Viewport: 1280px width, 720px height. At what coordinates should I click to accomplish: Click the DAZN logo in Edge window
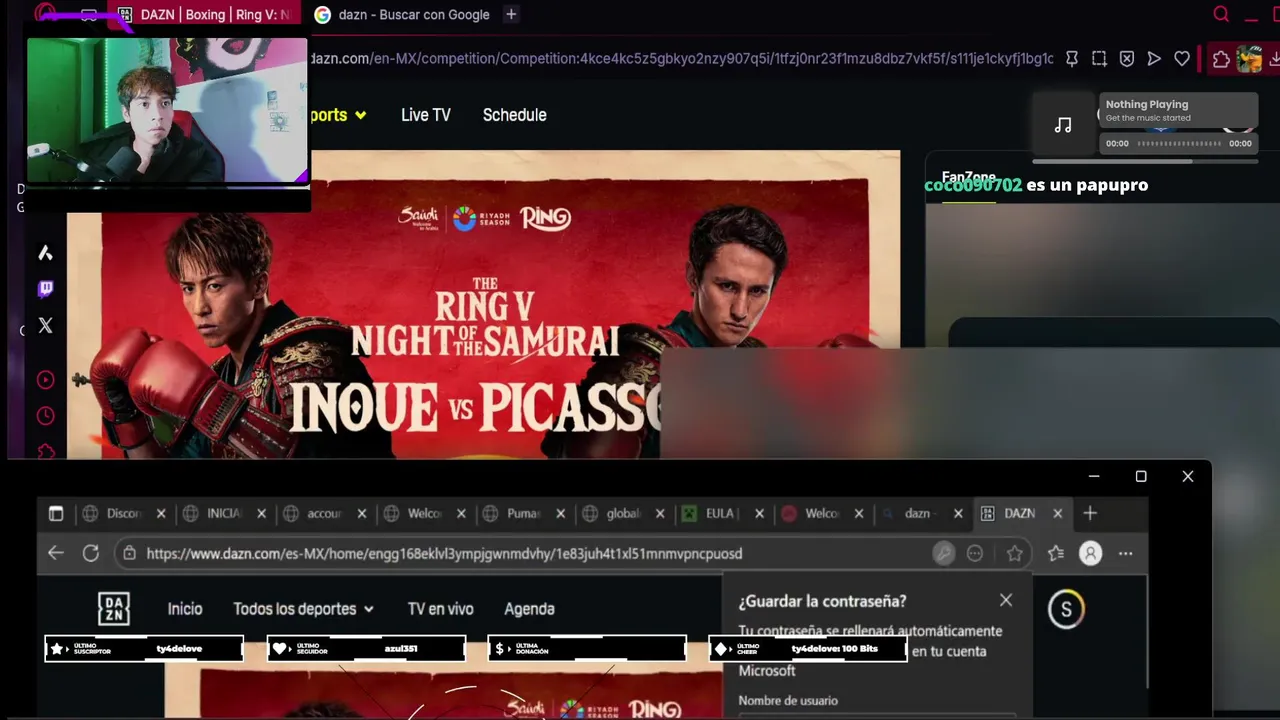(114, 609)
